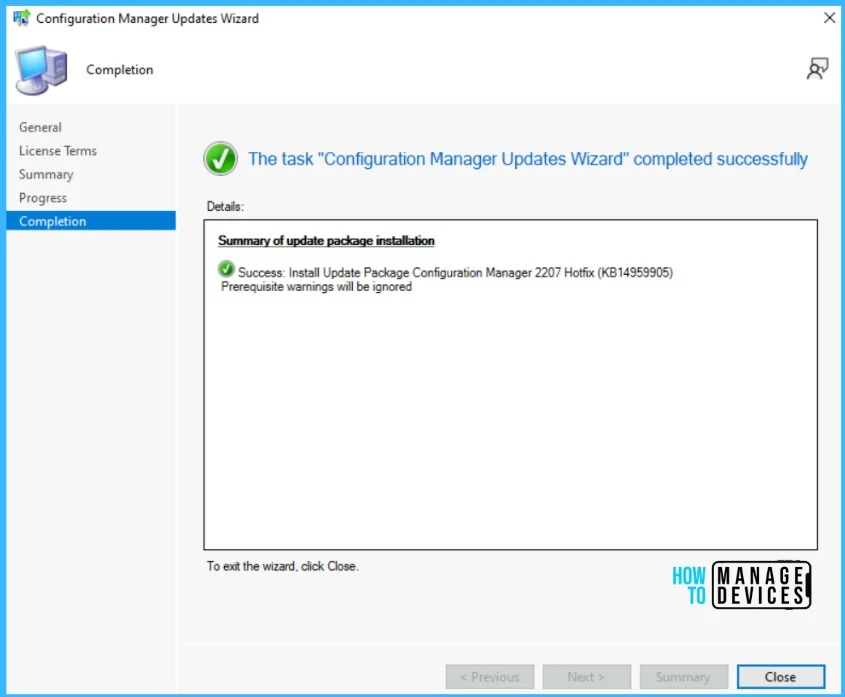
Task: Click the large green success checkmark icon
Action: 220,158
